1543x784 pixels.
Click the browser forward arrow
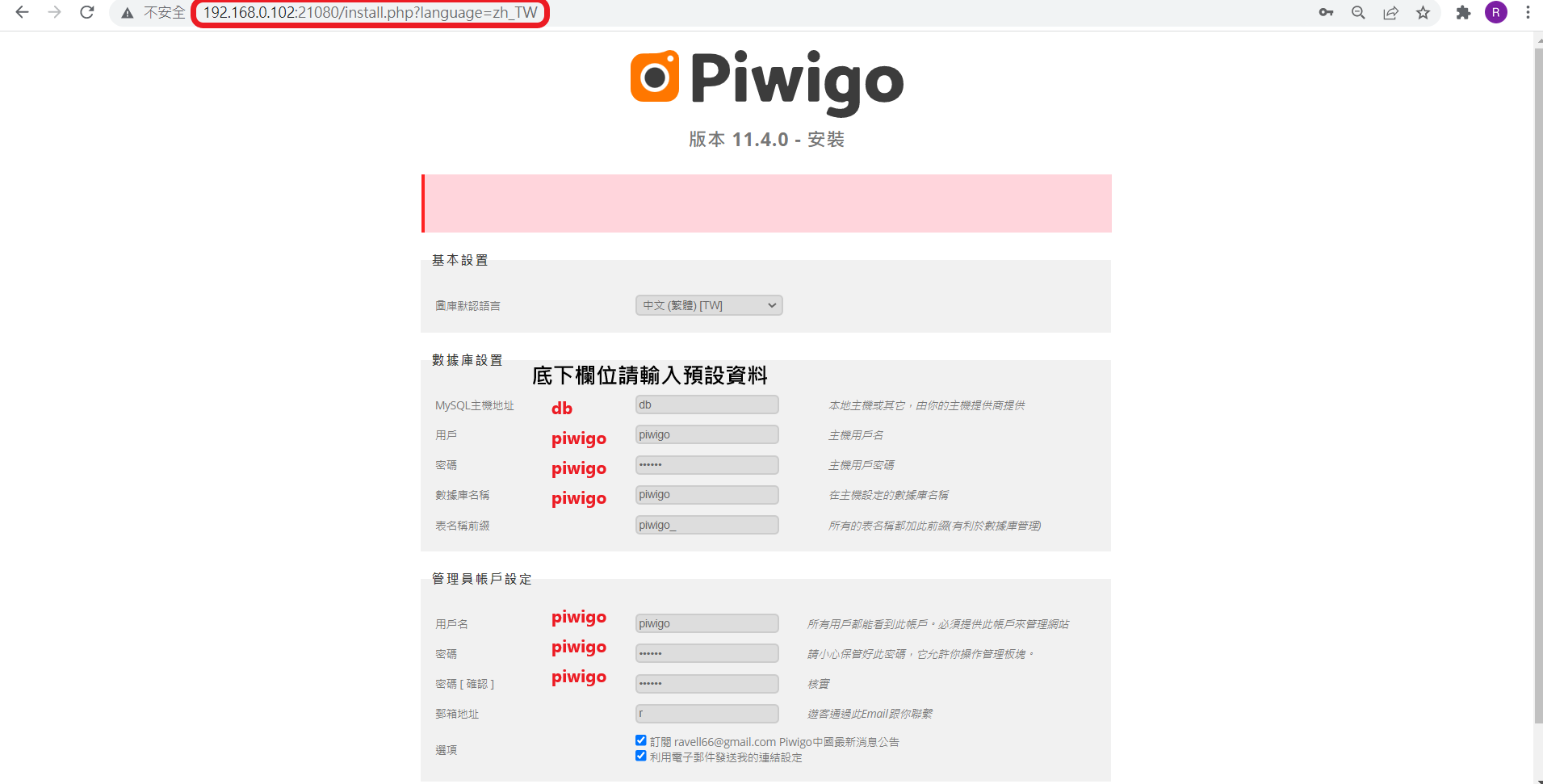pos(54,13)
